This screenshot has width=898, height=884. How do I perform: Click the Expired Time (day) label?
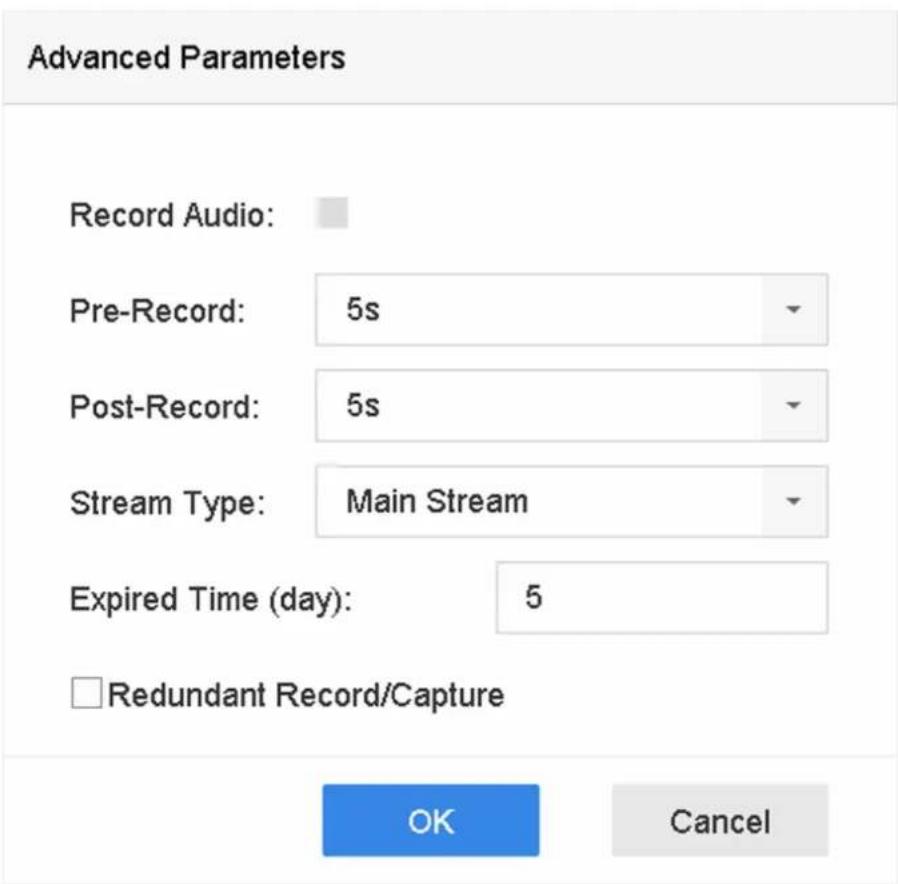pos(211,600)
